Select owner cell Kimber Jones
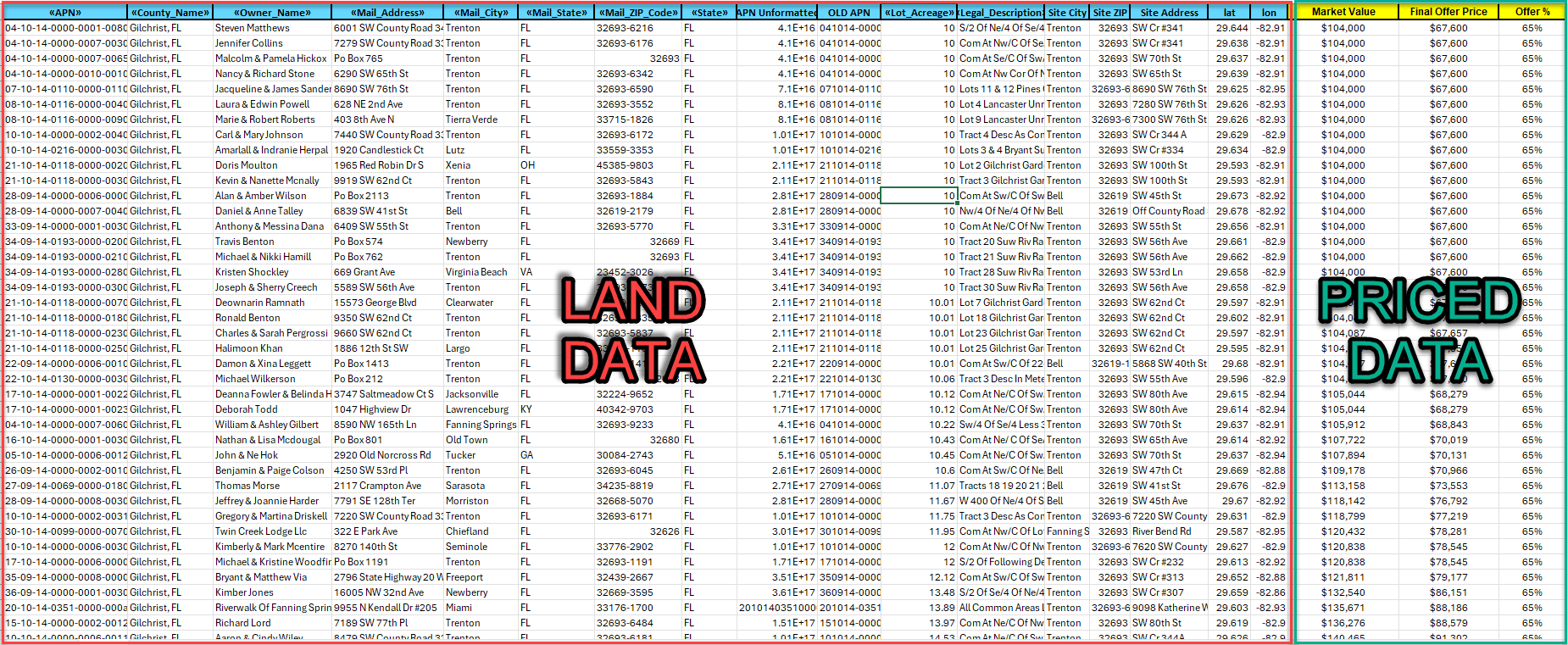 (271, 592)
